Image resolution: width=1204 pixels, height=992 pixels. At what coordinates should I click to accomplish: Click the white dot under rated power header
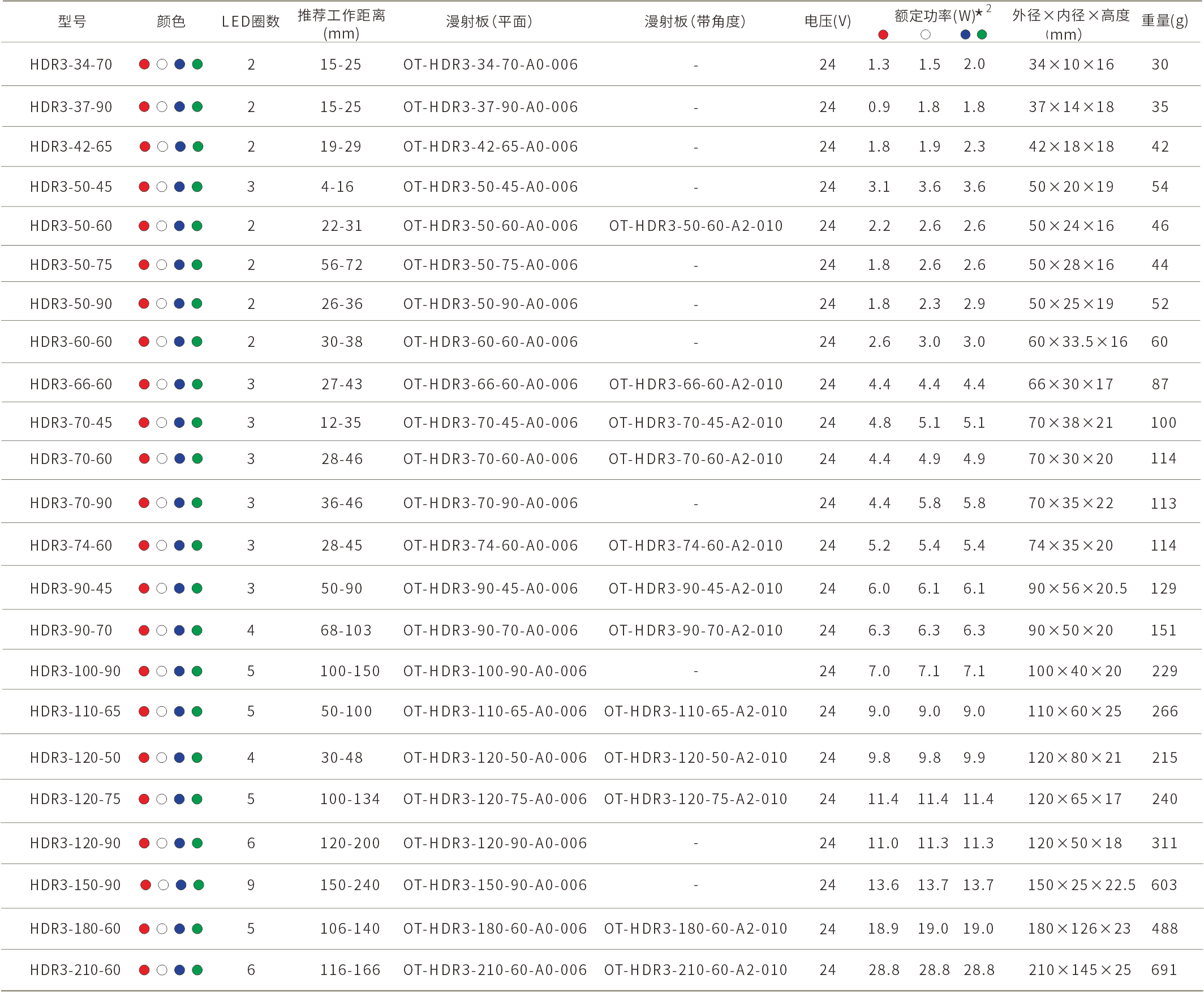coord(926,35)
